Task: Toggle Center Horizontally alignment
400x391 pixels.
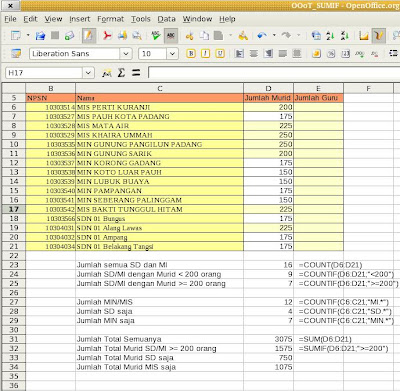Action: coord(254,53)
